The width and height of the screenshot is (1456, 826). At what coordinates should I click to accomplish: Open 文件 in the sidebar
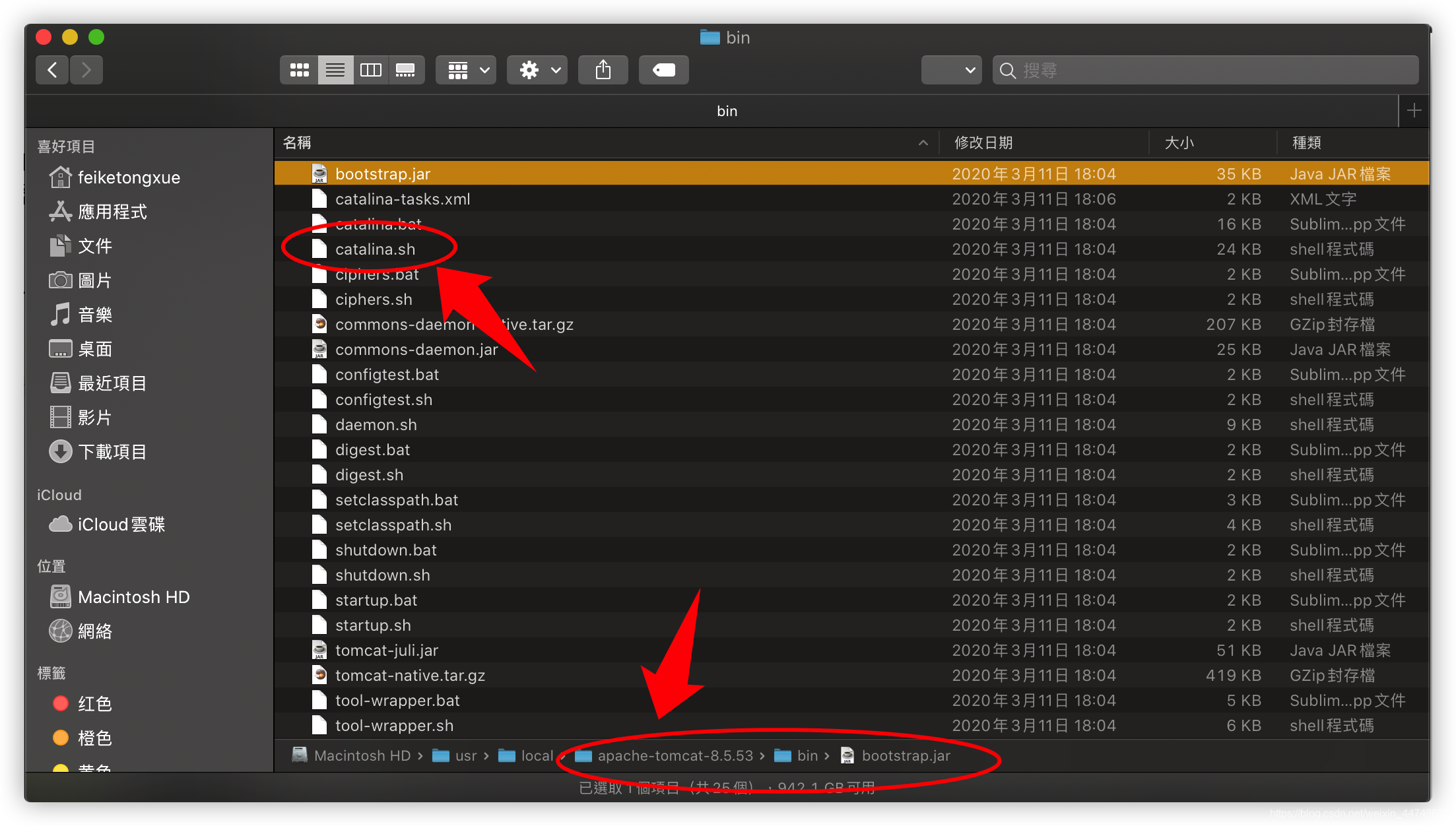[81, 246]
